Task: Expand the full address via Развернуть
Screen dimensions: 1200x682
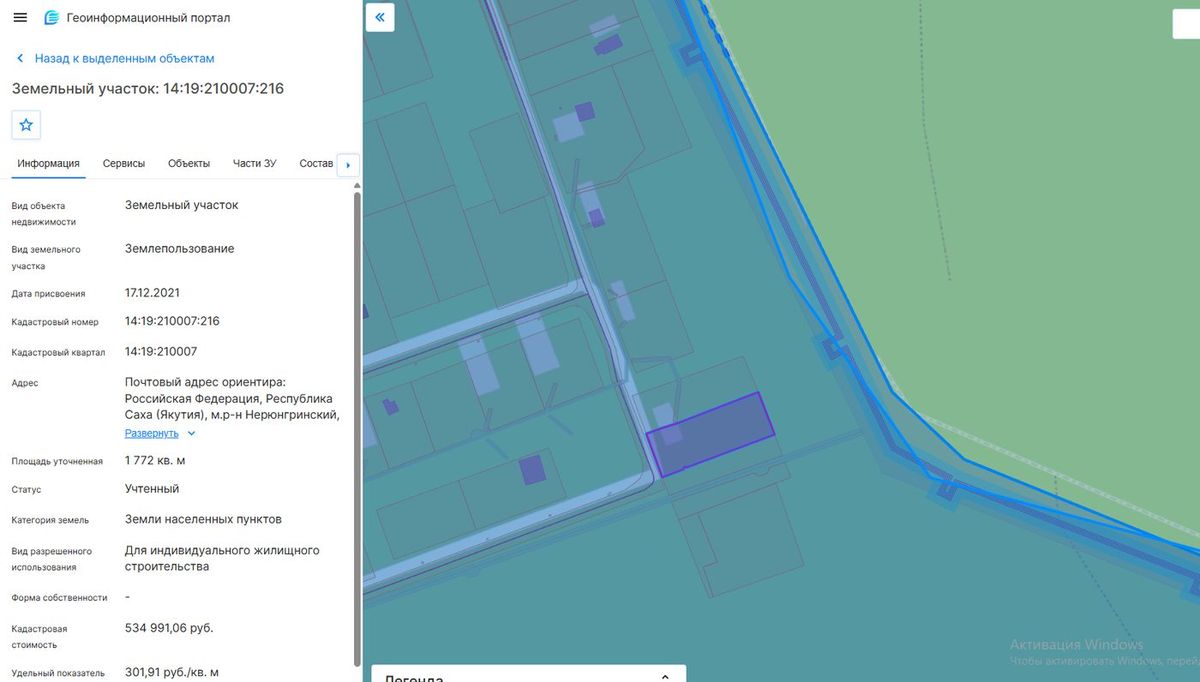Action: pos(151,433)
